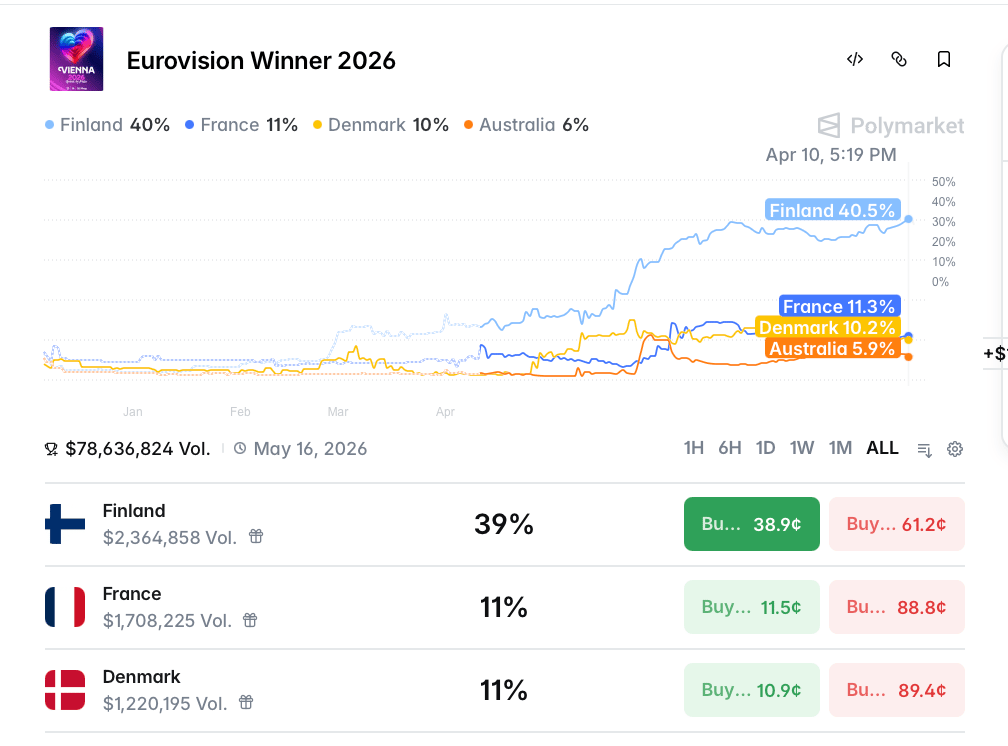The height and width of the screenshot is (746, 1008).
Task: Click the gift rewards icon for France
Action: point(250,620)
